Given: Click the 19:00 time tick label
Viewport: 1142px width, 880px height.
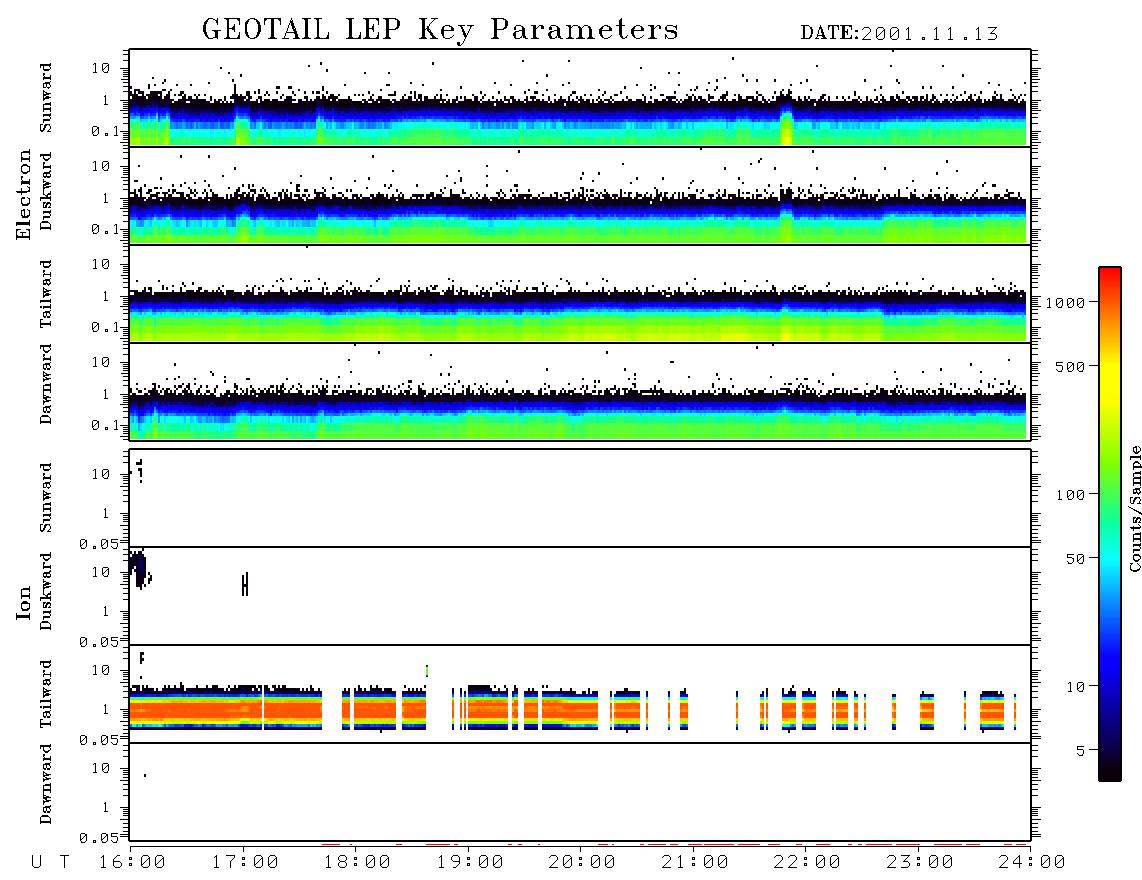Looking at the screenshot, I should 470,863.
